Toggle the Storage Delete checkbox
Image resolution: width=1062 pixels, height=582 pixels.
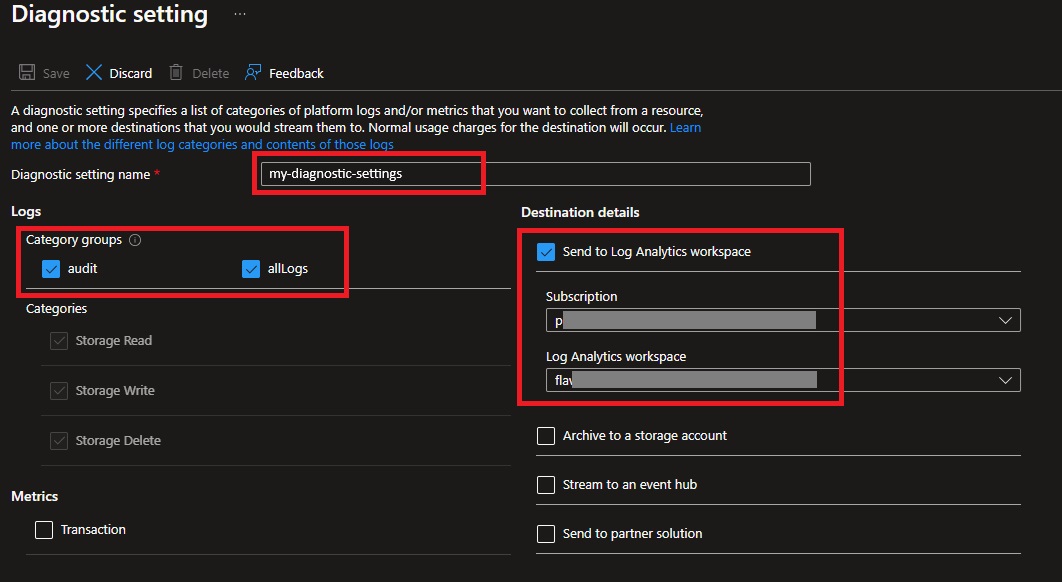[59, 441]
